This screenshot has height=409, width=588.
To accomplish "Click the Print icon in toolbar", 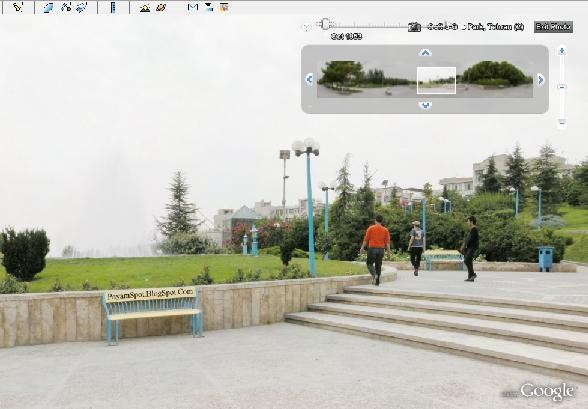I will tap(209, 7).
